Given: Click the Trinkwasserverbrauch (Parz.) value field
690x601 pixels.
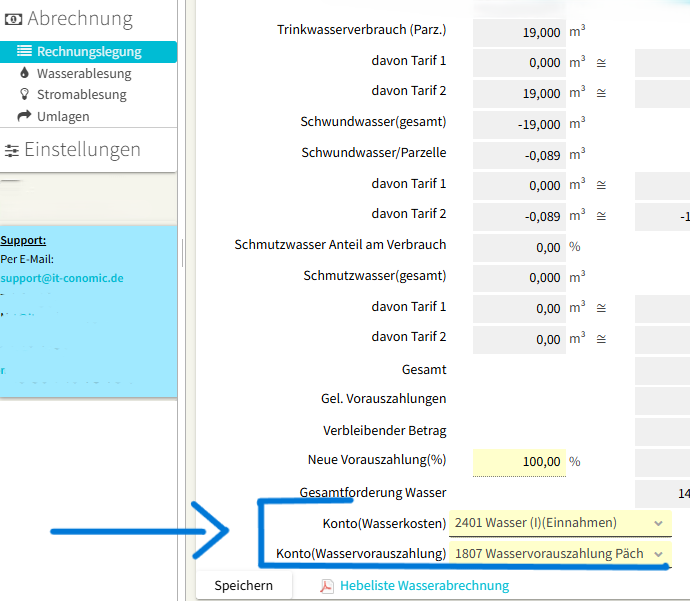Looking at the screenshot, I should [516, 32].
